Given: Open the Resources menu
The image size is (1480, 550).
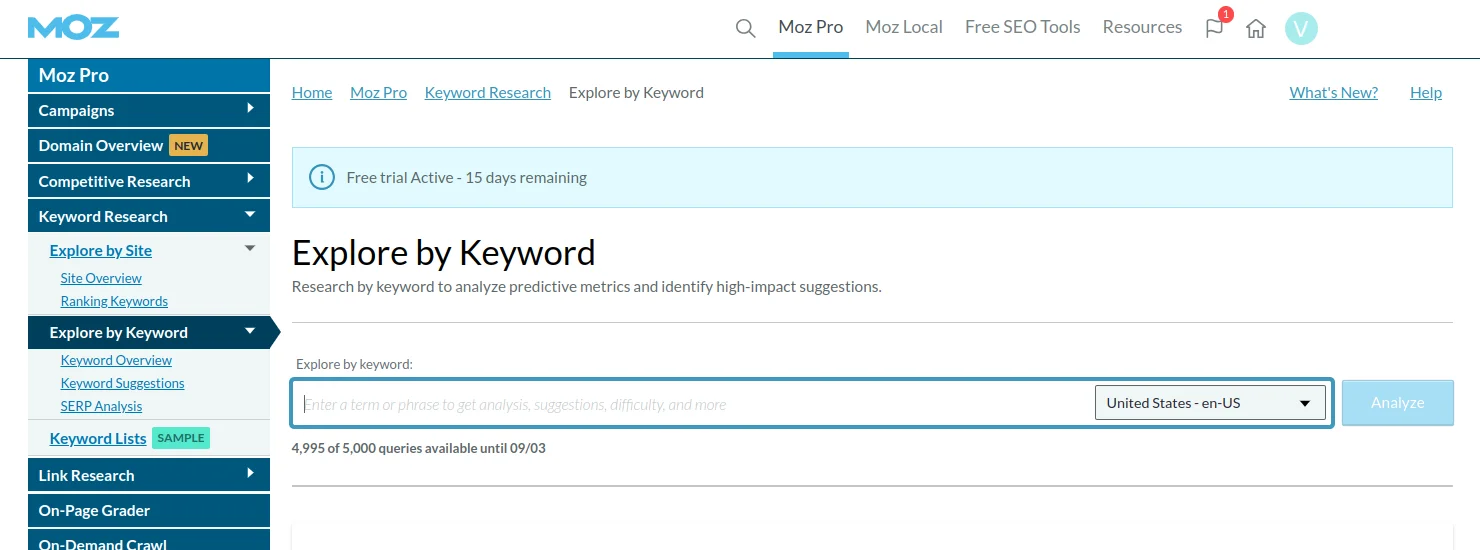Looking at the screenshot, I should [x=1142, y=27].
